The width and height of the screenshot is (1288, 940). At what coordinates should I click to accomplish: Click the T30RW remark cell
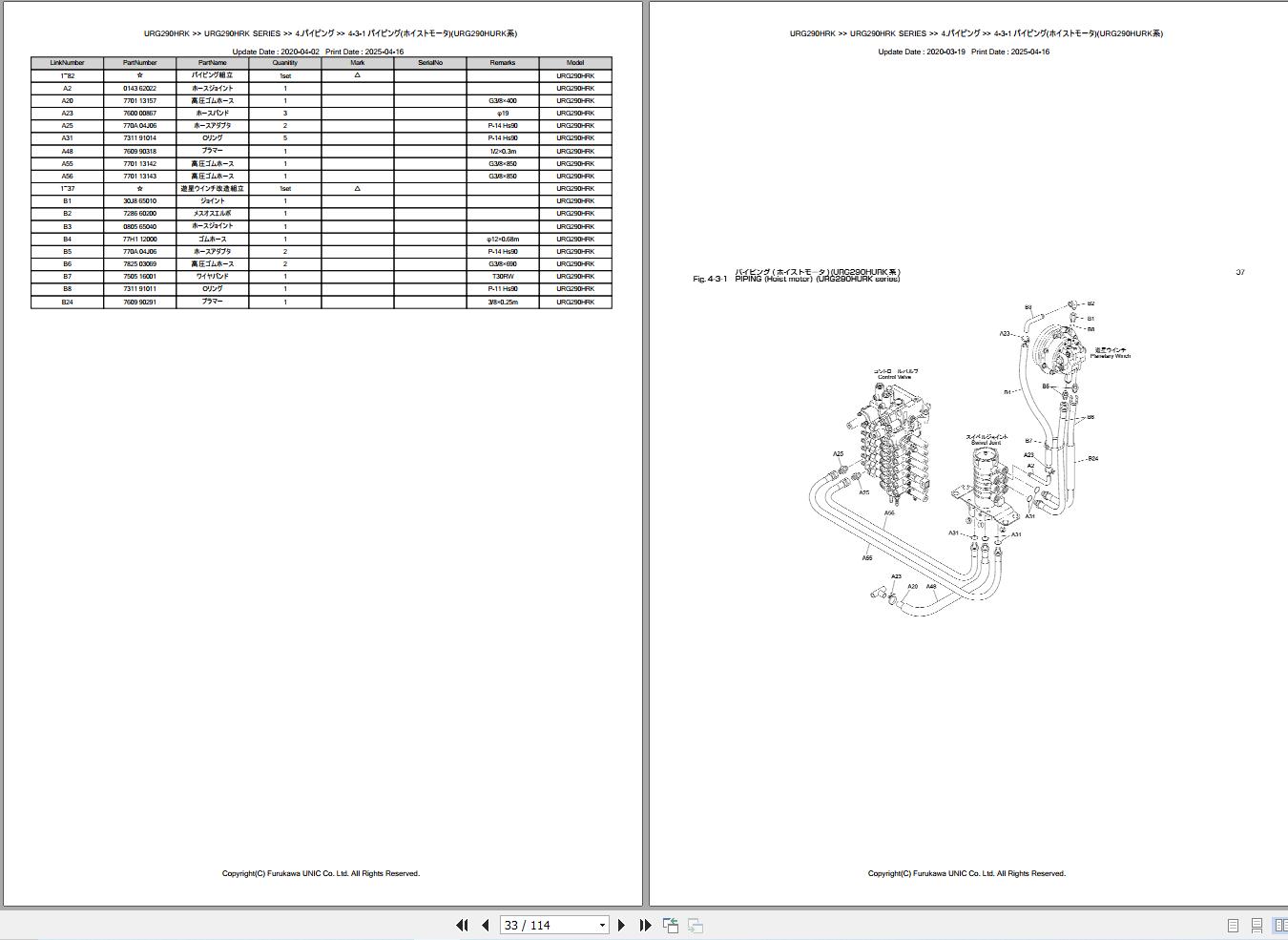pos(503,276)
